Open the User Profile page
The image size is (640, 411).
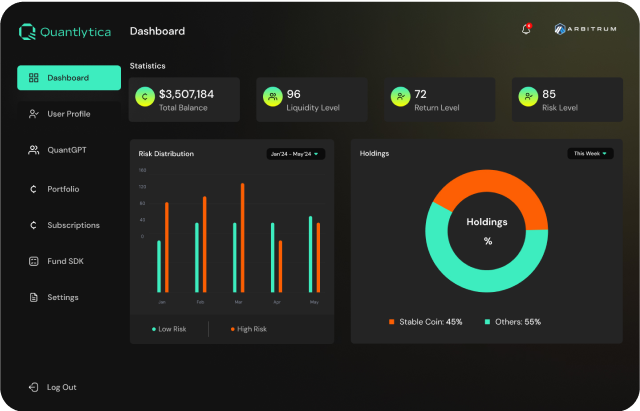pos(68,114)
